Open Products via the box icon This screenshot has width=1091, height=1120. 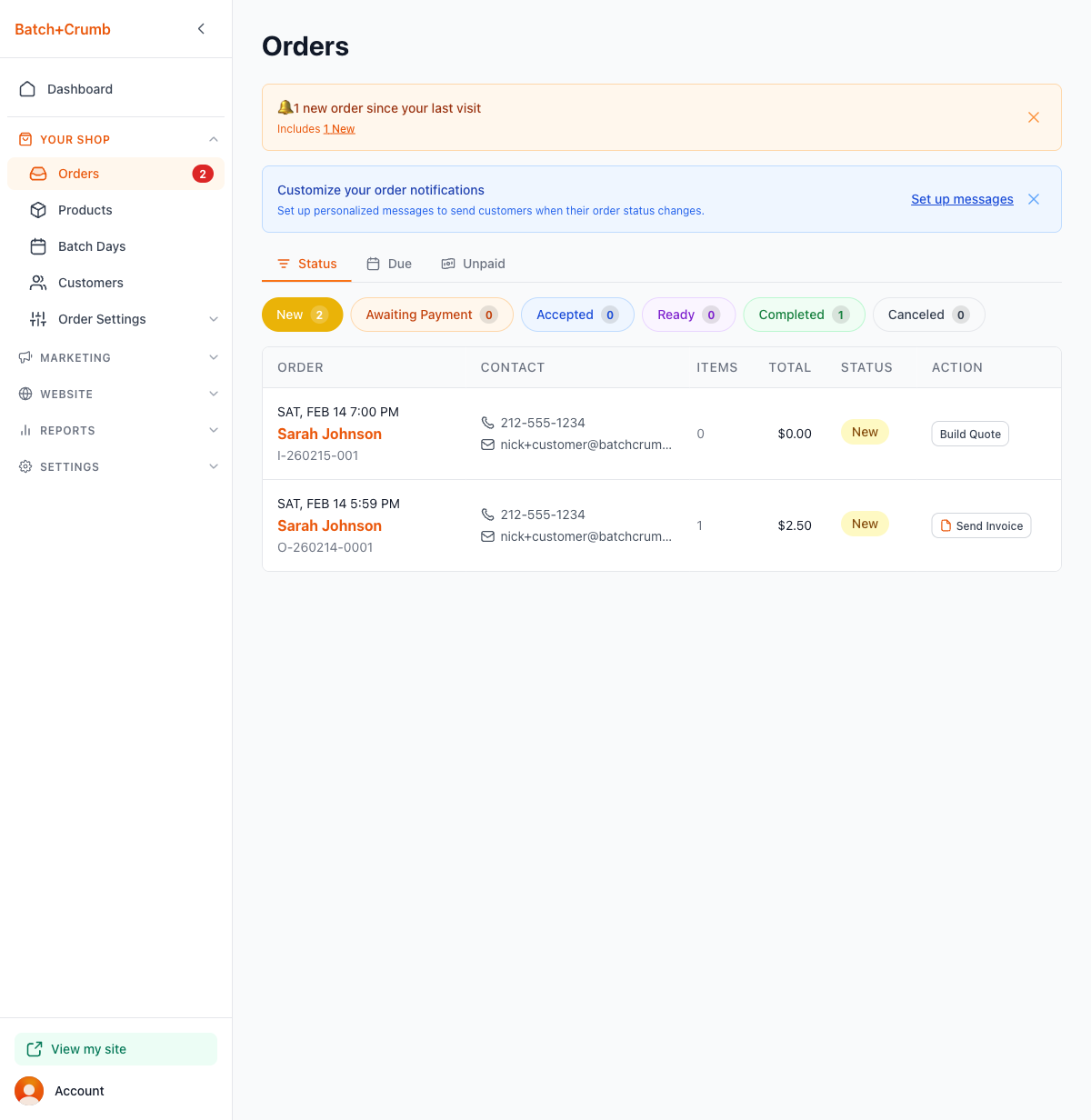point(38,210)
